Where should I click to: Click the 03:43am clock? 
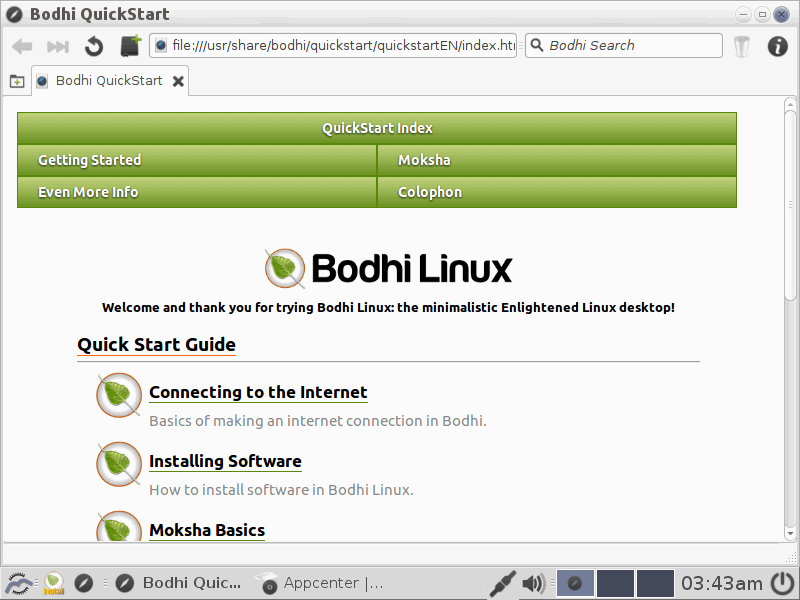pos(722,583)
